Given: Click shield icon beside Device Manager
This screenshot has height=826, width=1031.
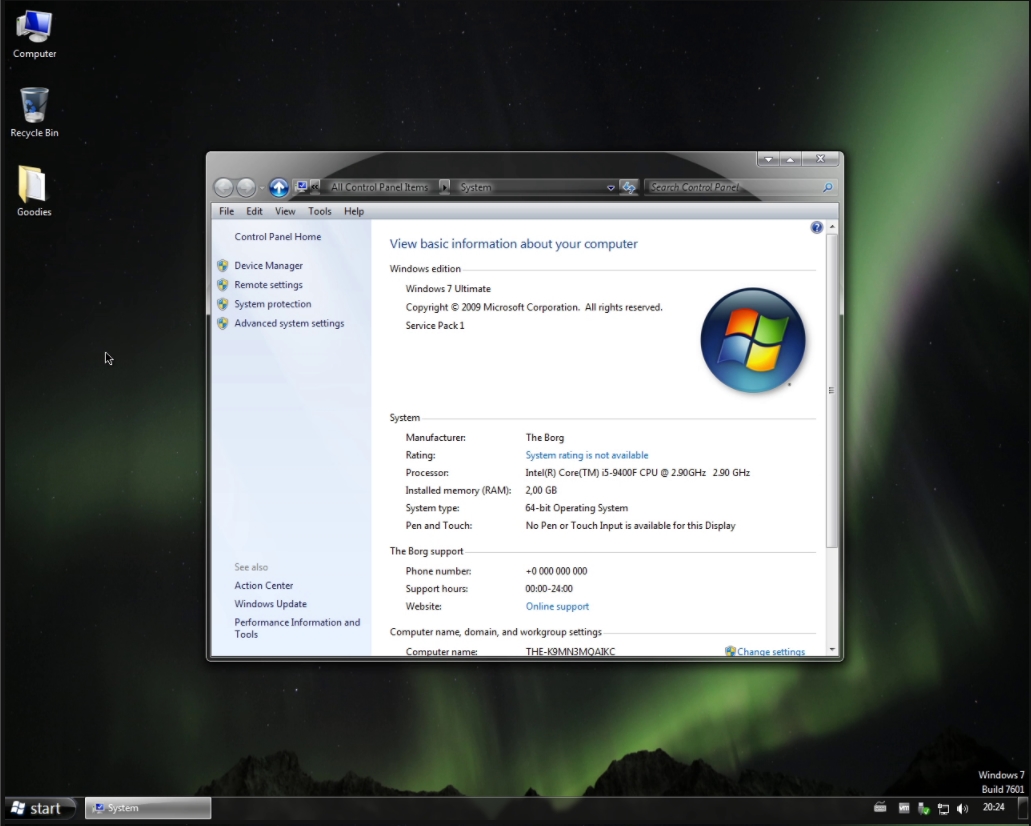Looking at the screenshot, I should tap(222, 266).
